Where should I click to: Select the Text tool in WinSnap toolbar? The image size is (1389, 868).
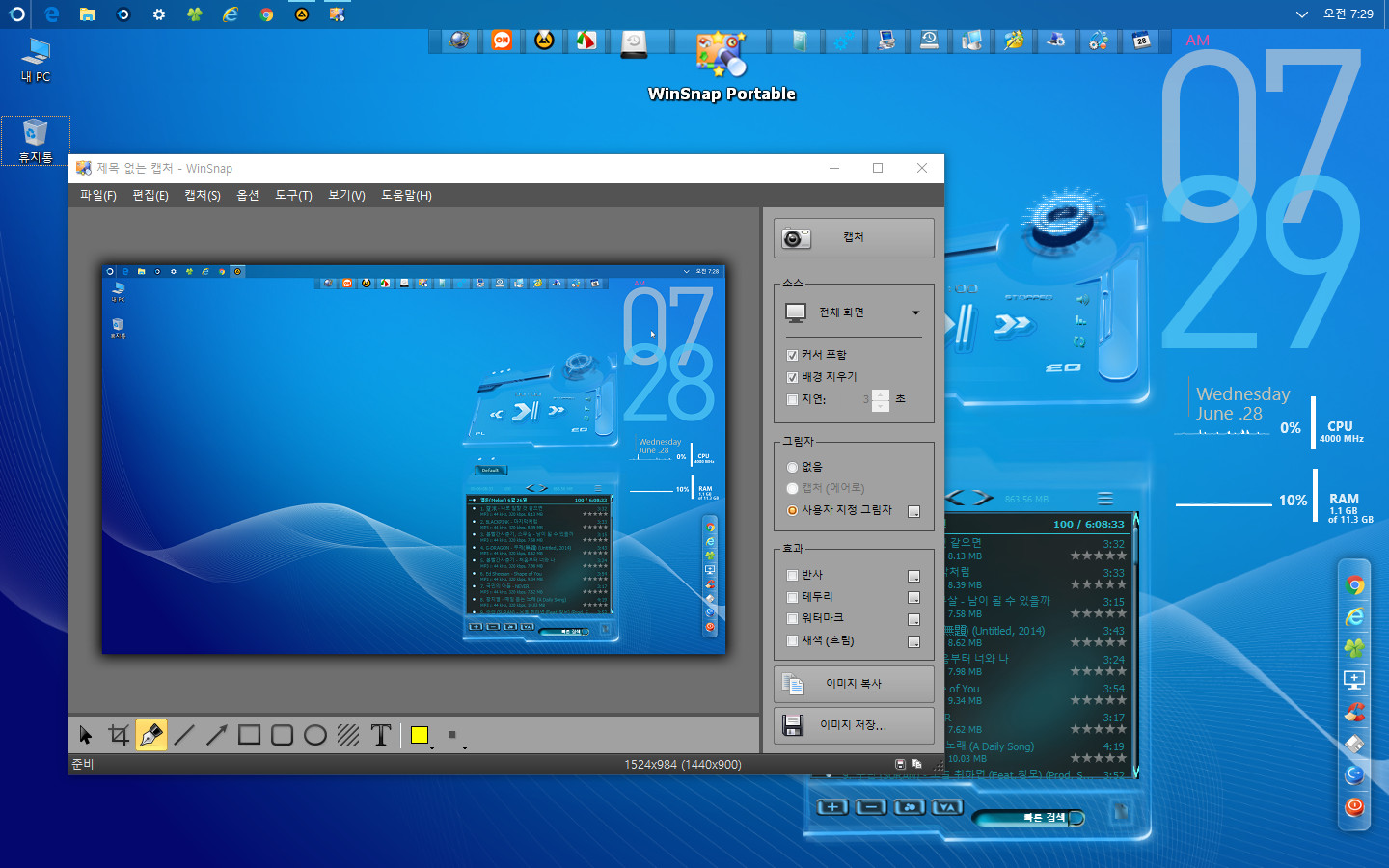381,735
